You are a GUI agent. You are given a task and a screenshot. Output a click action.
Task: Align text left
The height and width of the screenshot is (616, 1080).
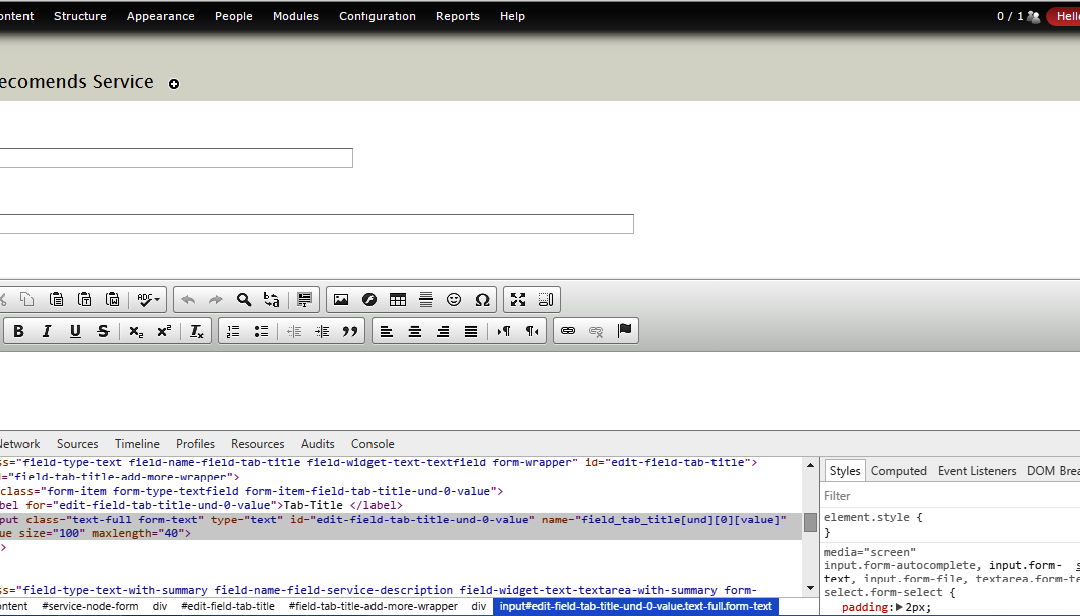pyautogui.click(x=386, y=331)
